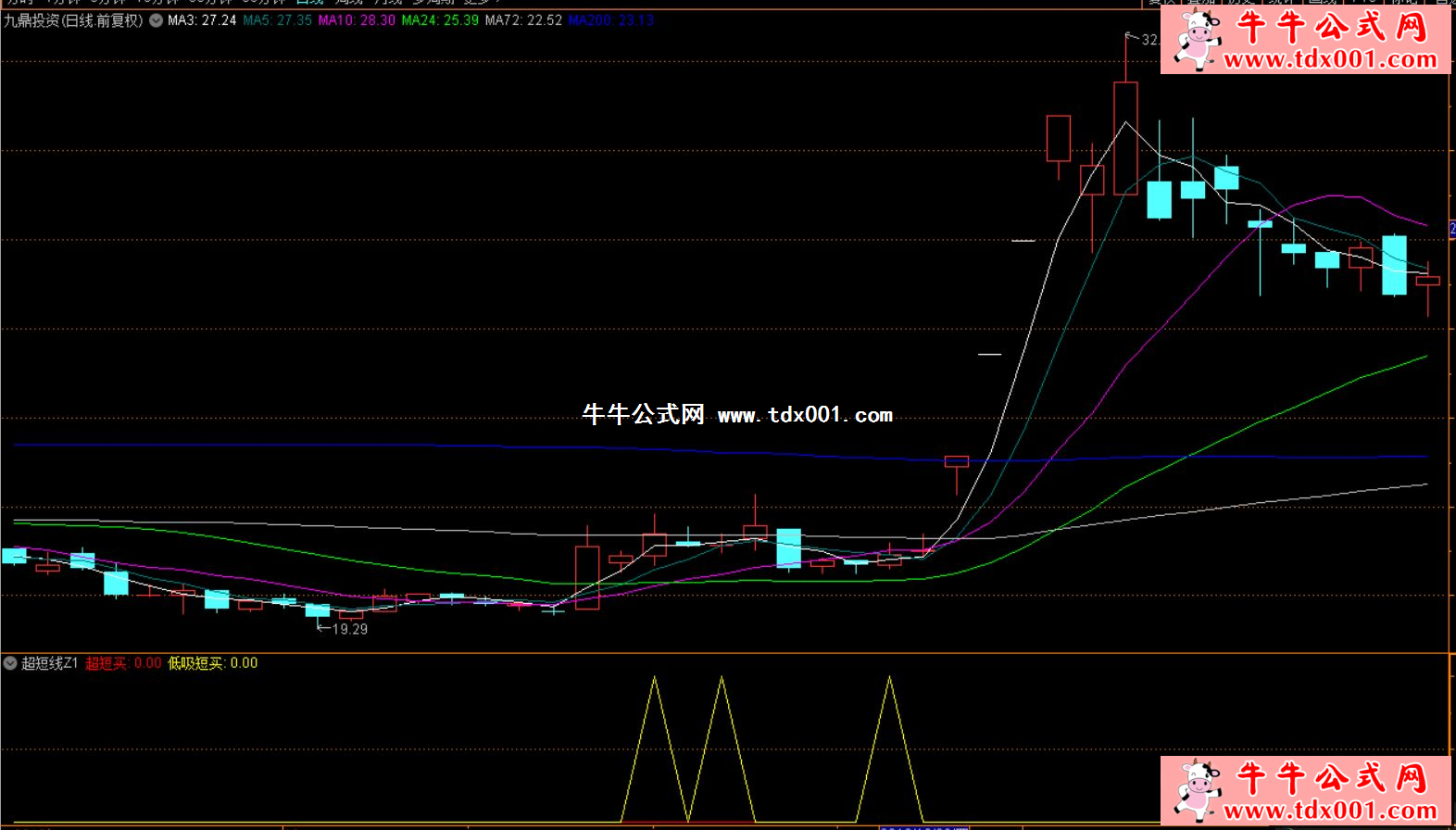Click the 超短买: 0.00 indicator value
The height and width of the screenshot is (830, 1456).
[123, 663]
